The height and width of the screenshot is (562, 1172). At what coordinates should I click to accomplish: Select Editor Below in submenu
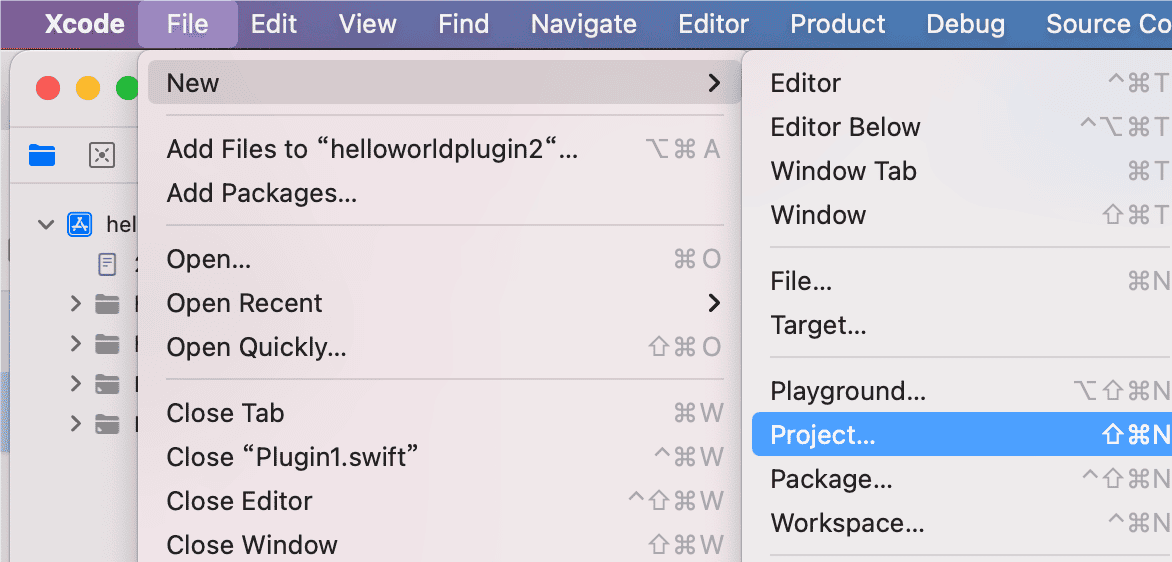tap(962, 127)
